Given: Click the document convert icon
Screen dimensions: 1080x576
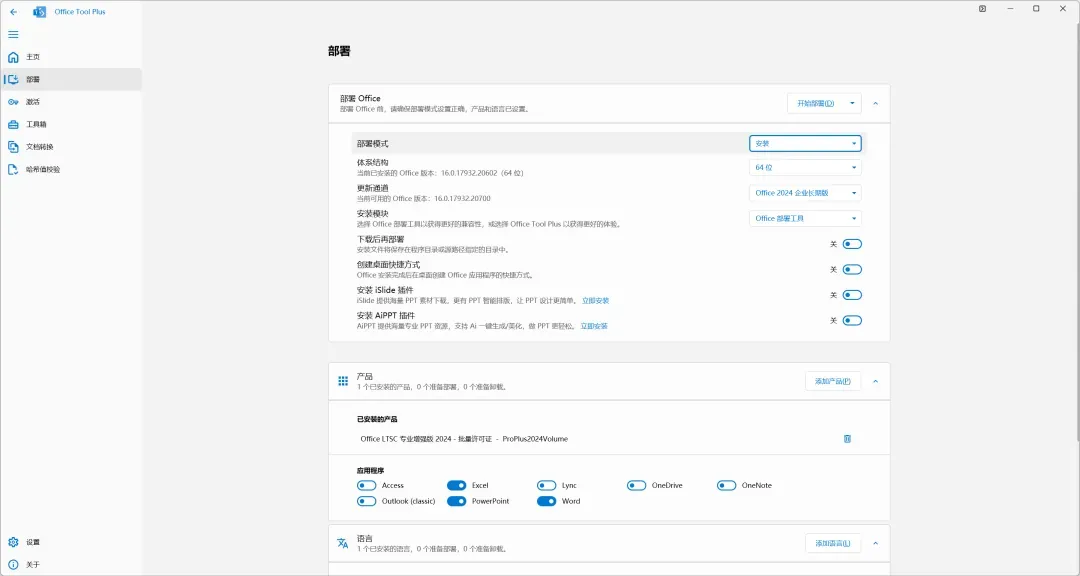Looking at the screenshot, I should 13,147.
